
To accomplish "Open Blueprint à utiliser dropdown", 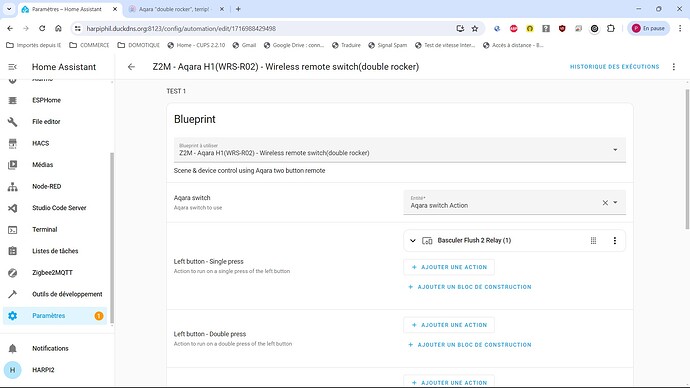I will coord(400,150).
